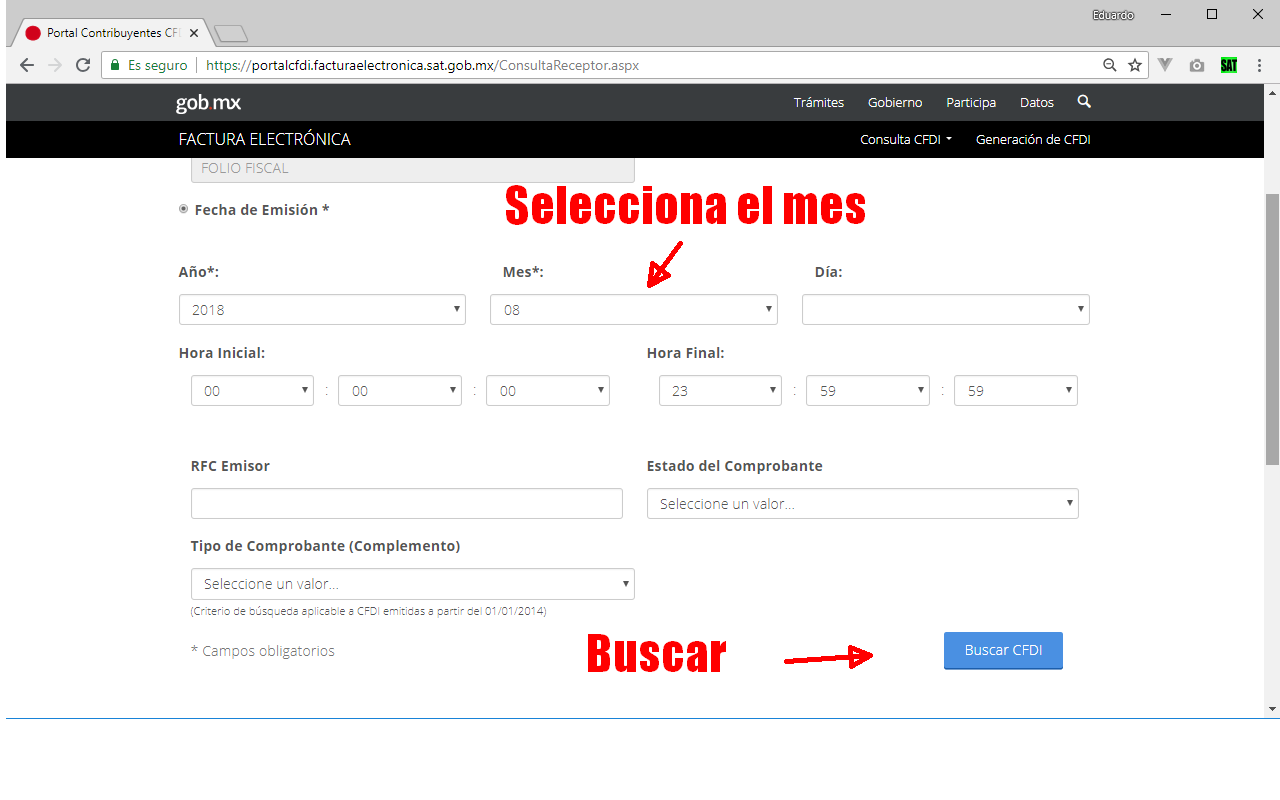The image size is (1280, 800).
Task: Reload the page with the refresh icon
Action: pyautogui.click(x=83, y=65)
